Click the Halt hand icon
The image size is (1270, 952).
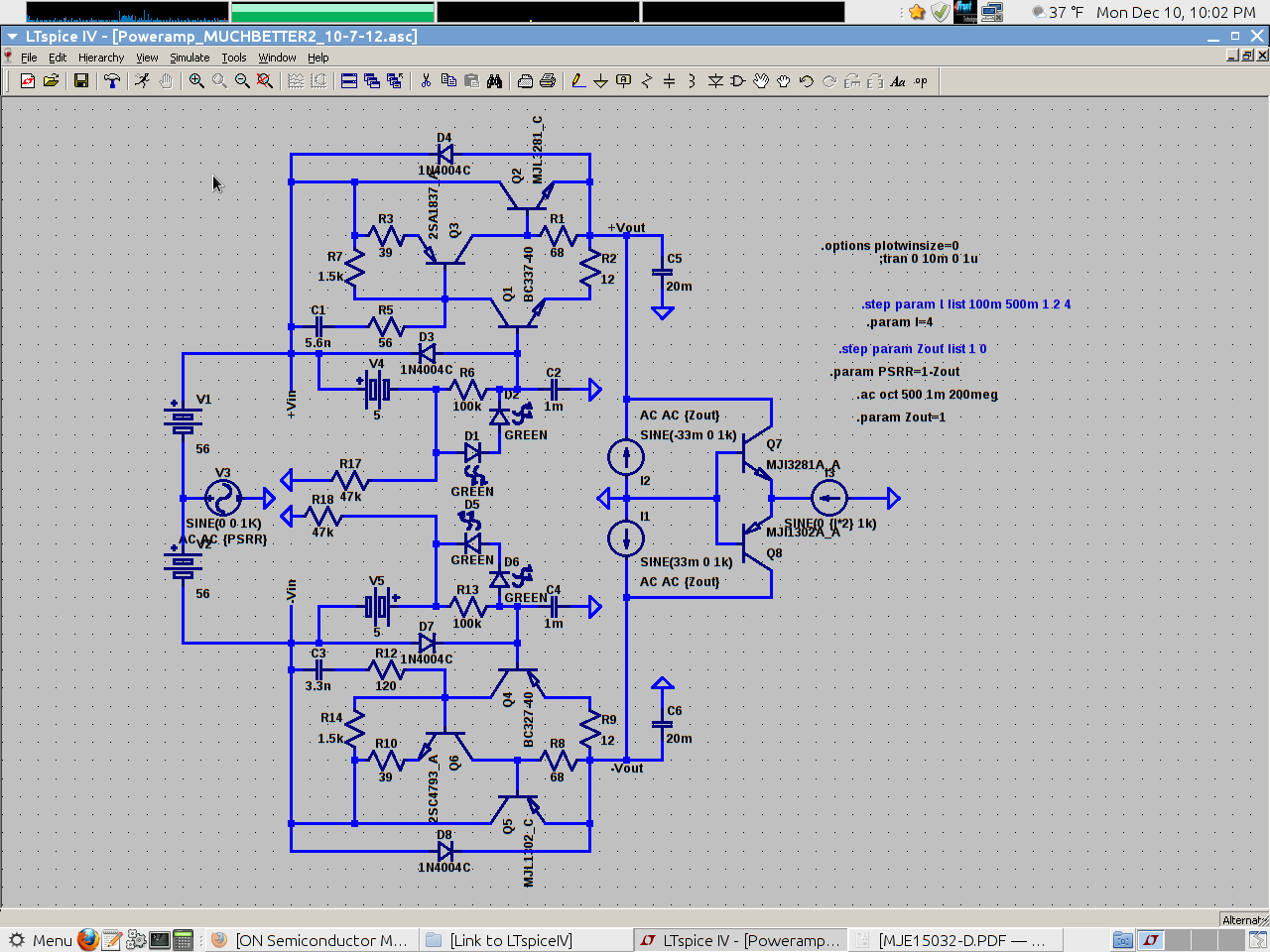(166, 81)
